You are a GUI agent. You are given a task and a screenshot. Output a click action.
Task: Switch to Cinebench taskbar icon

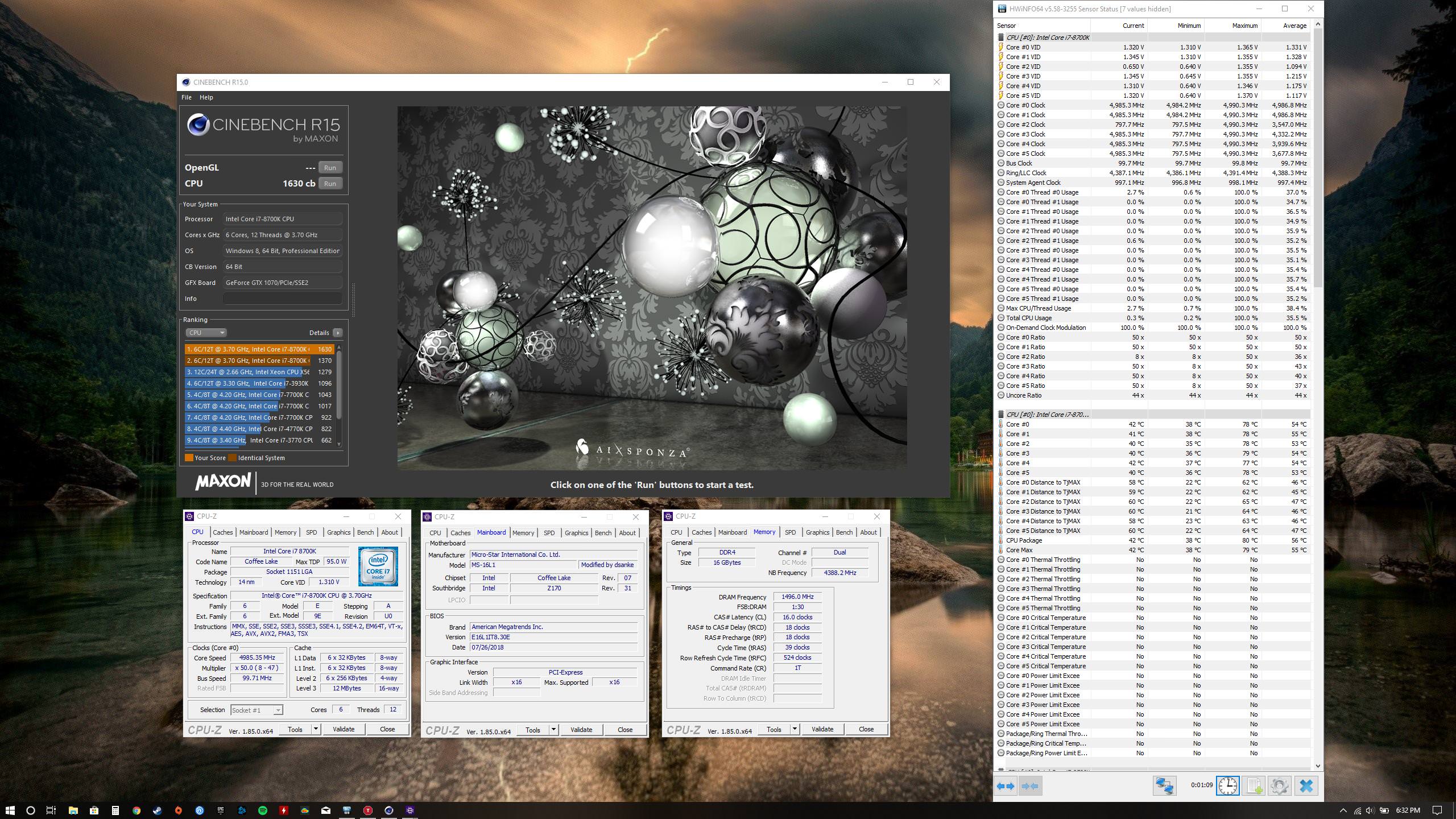pos(388,810)
